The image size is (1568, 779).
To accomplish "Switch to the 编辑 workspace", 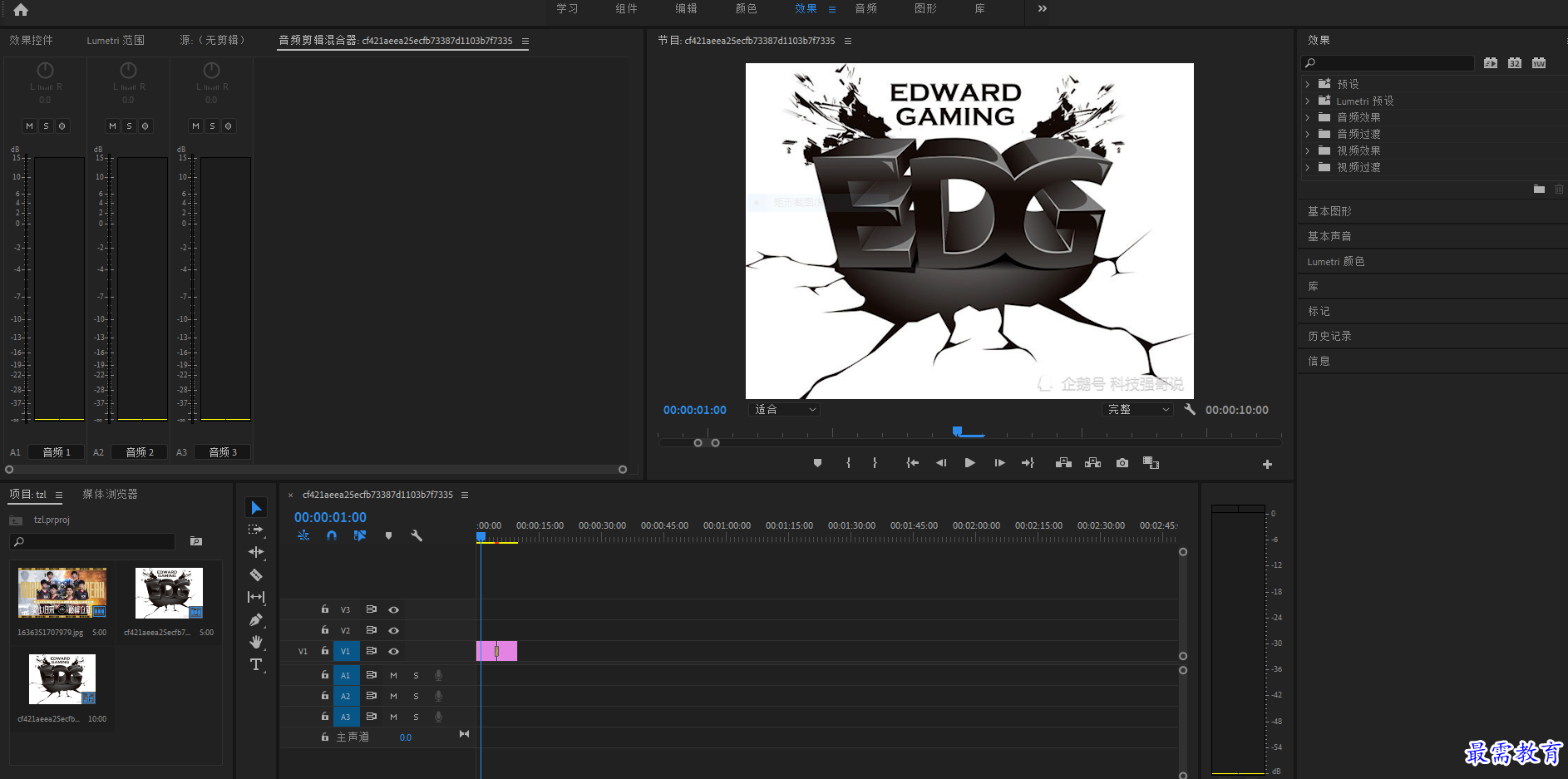I will coord(686,8).
